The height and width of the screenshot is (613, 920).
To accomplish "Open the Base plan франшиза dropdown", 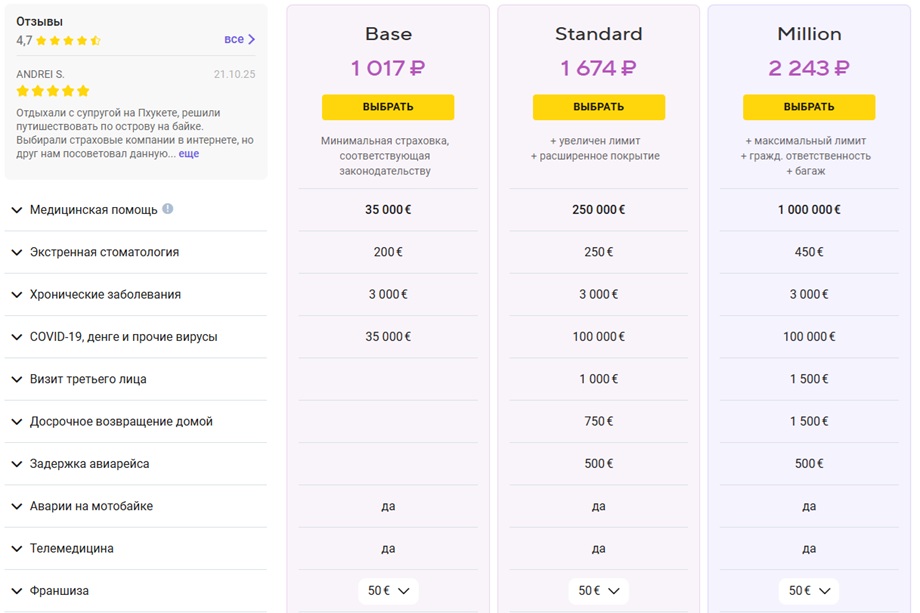I will click(388, 591).
